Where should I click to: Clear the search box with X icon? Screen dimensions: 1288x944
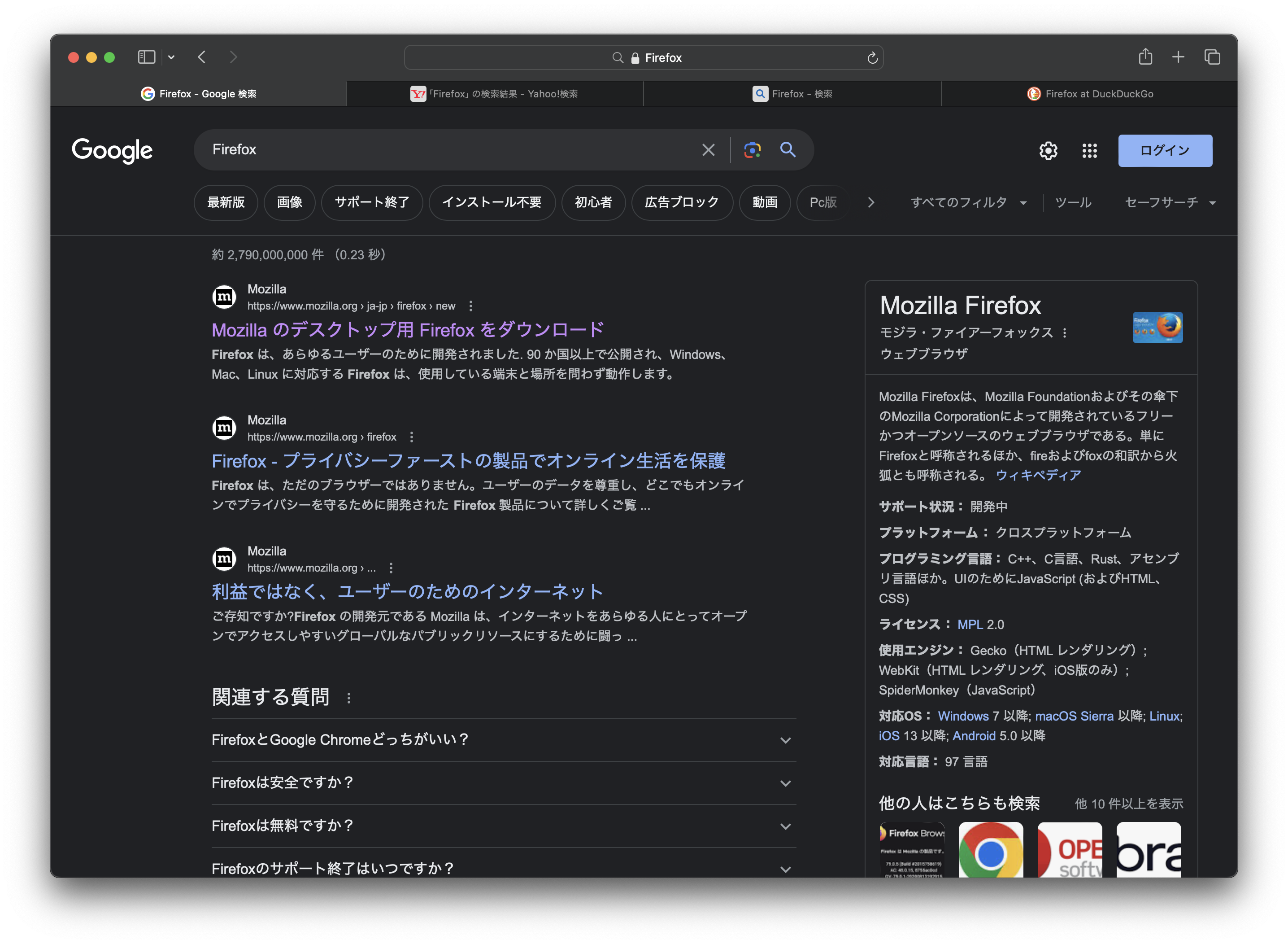[x=708, y=150]
